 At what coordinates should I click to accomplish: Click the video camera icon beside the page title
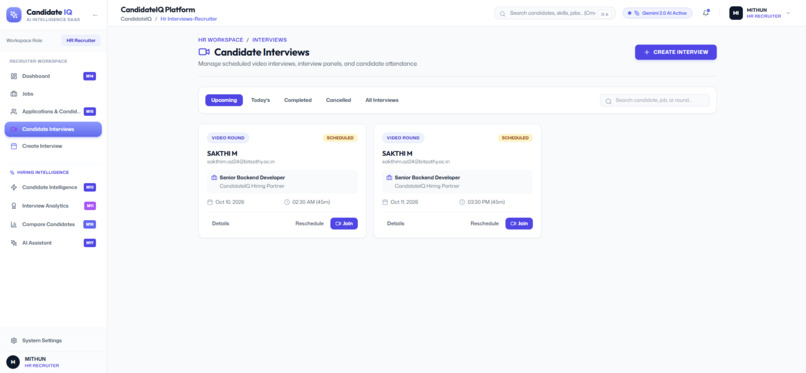(204, 52)
